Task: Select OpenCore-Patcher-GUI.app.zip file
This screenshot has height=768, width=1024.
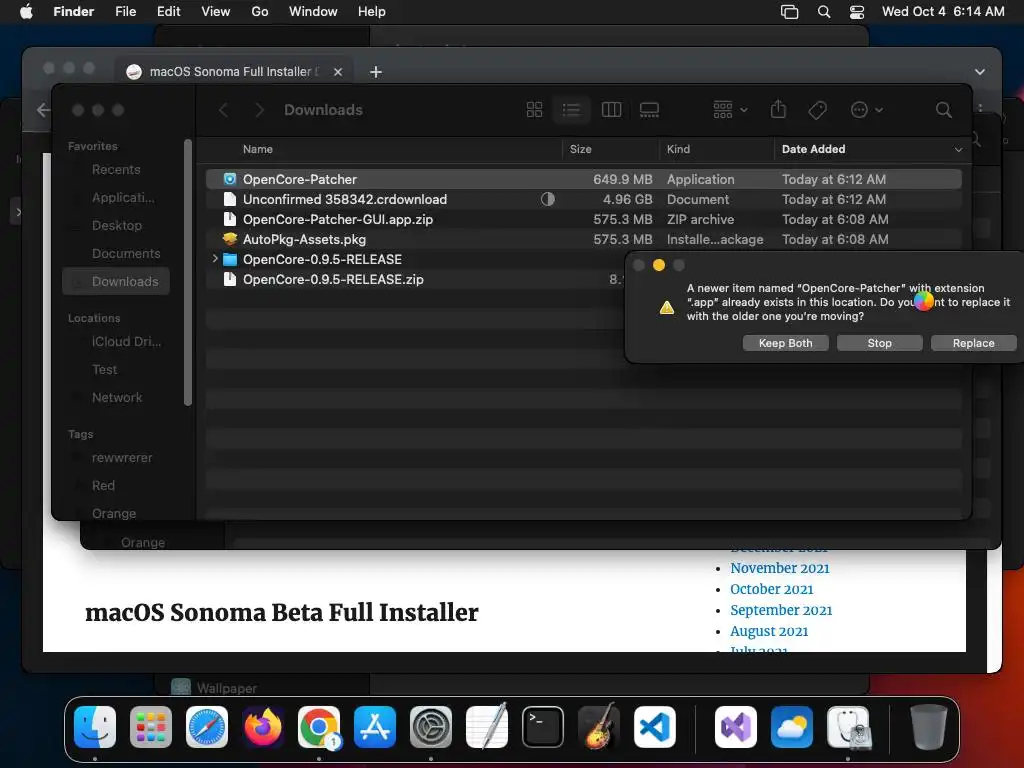Action: point(583,219)
